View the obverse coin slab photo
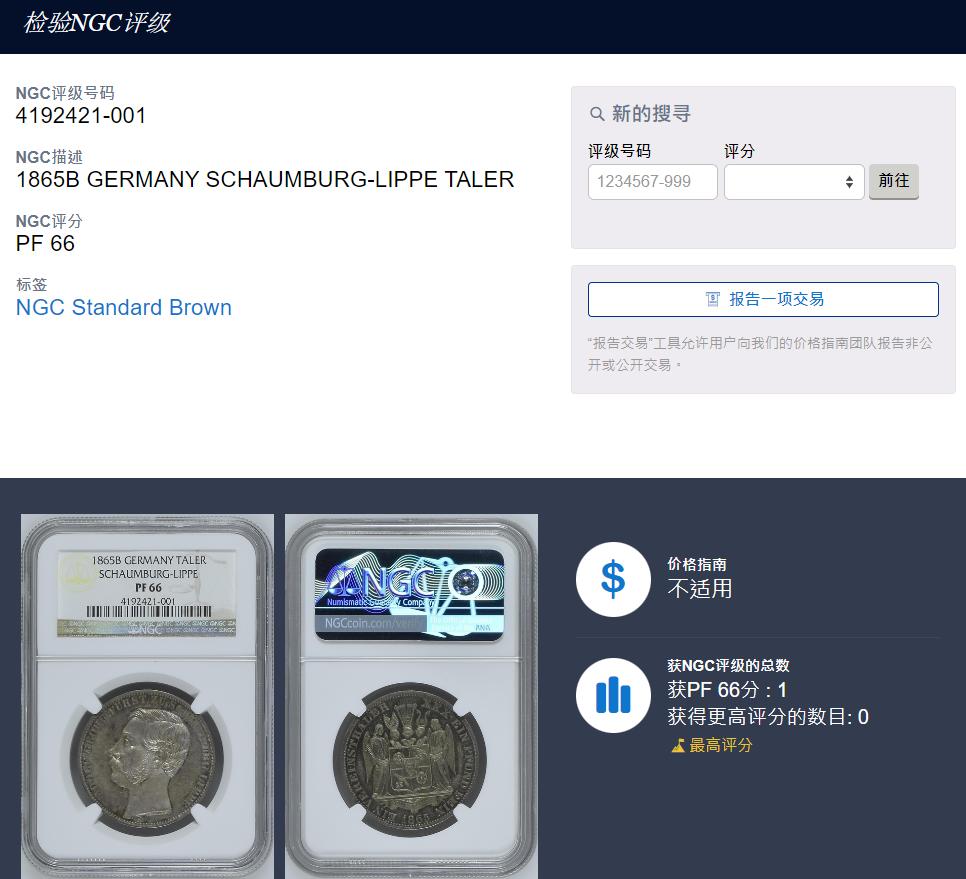 pyautogui.click(x=147, y=696)
